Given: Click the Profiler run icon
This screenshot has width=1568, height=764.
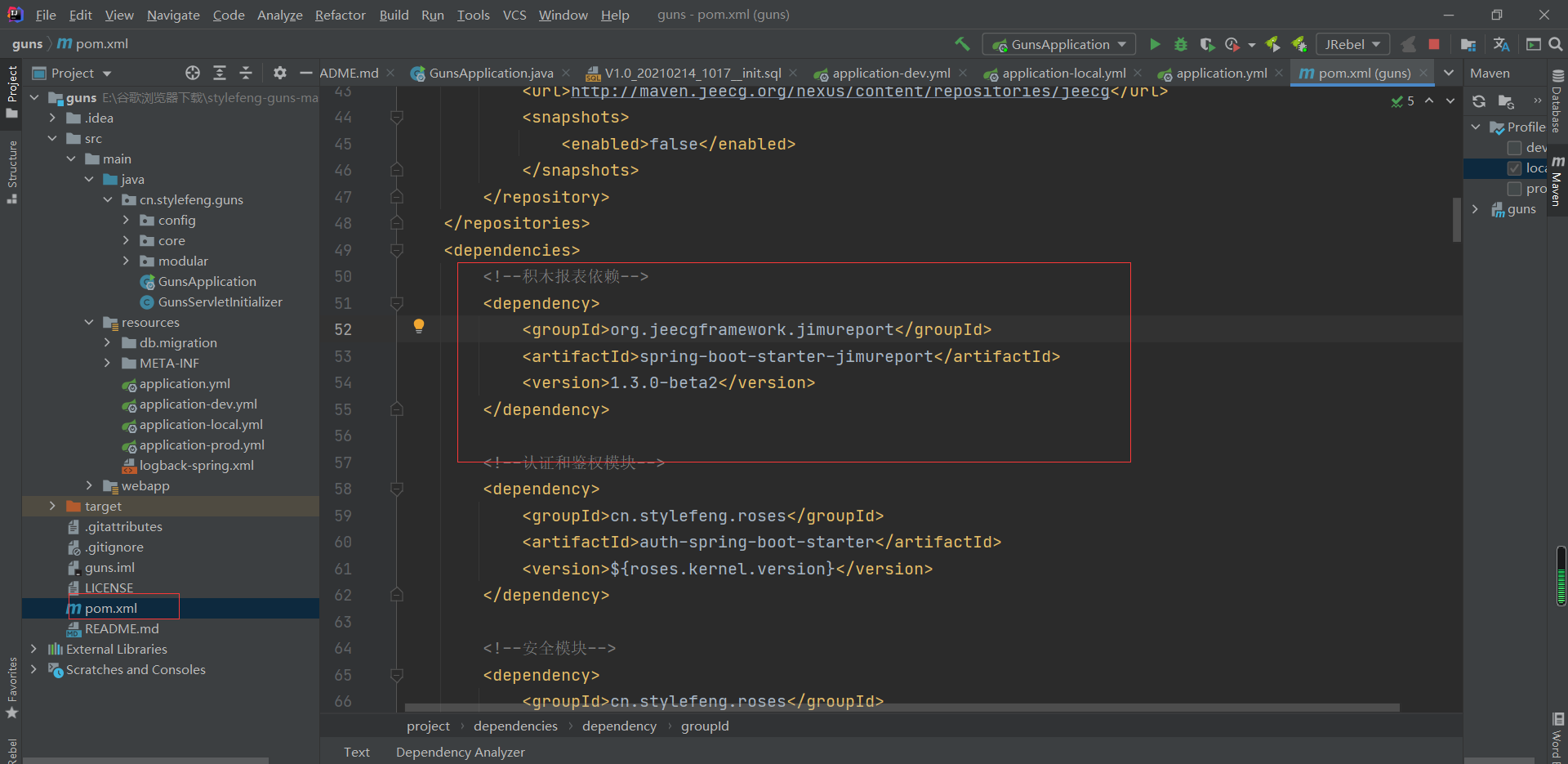Looking at the screenshot, I should point(1232,44).
